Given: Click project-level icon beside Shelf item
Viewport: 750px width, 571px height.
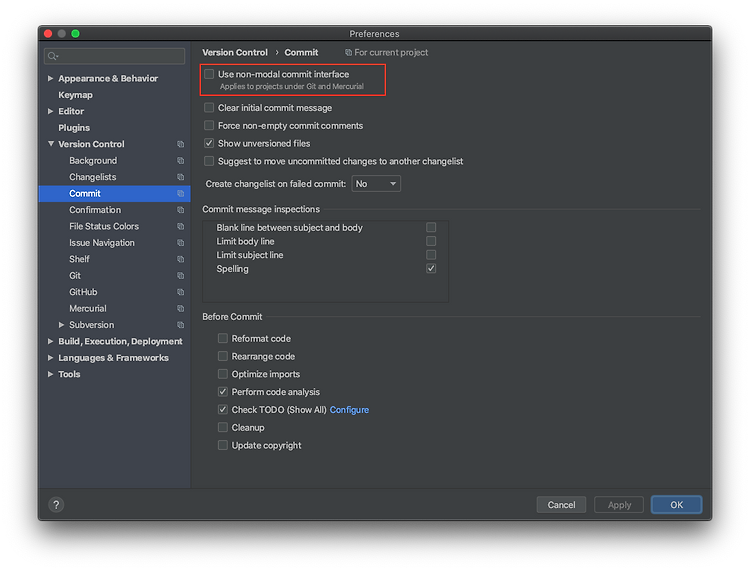Looking at the screenshot, I should pos(181,259).
